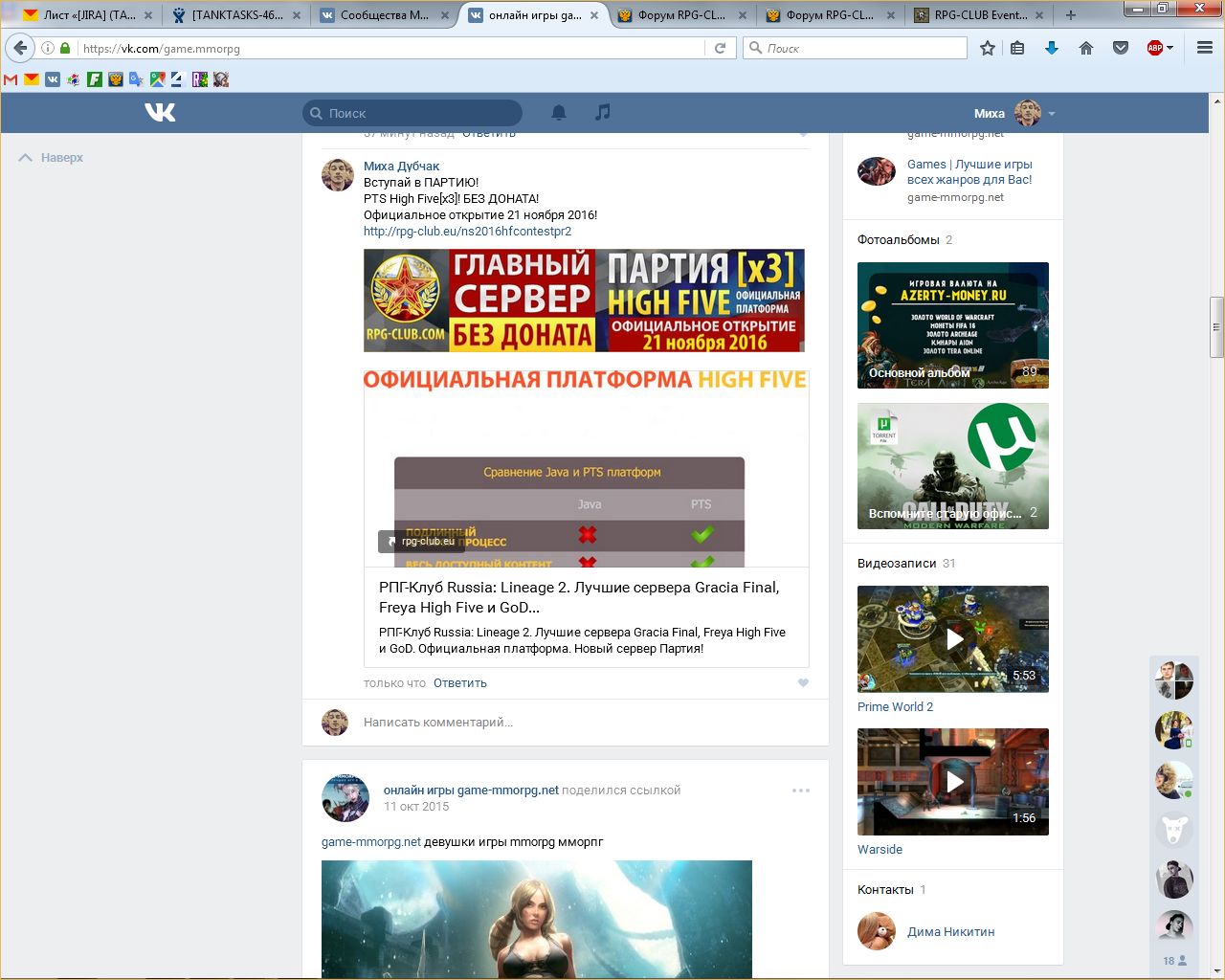The height and width of the screenshot is (980, 1225).
Task: Open the post's three-dot options menu
Action: 801,791
